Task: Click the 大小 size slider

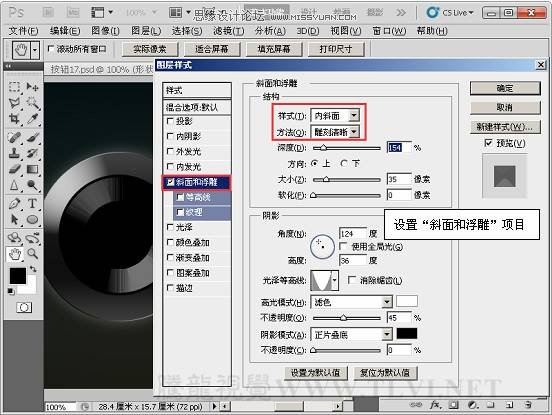Action: point(347,179)
